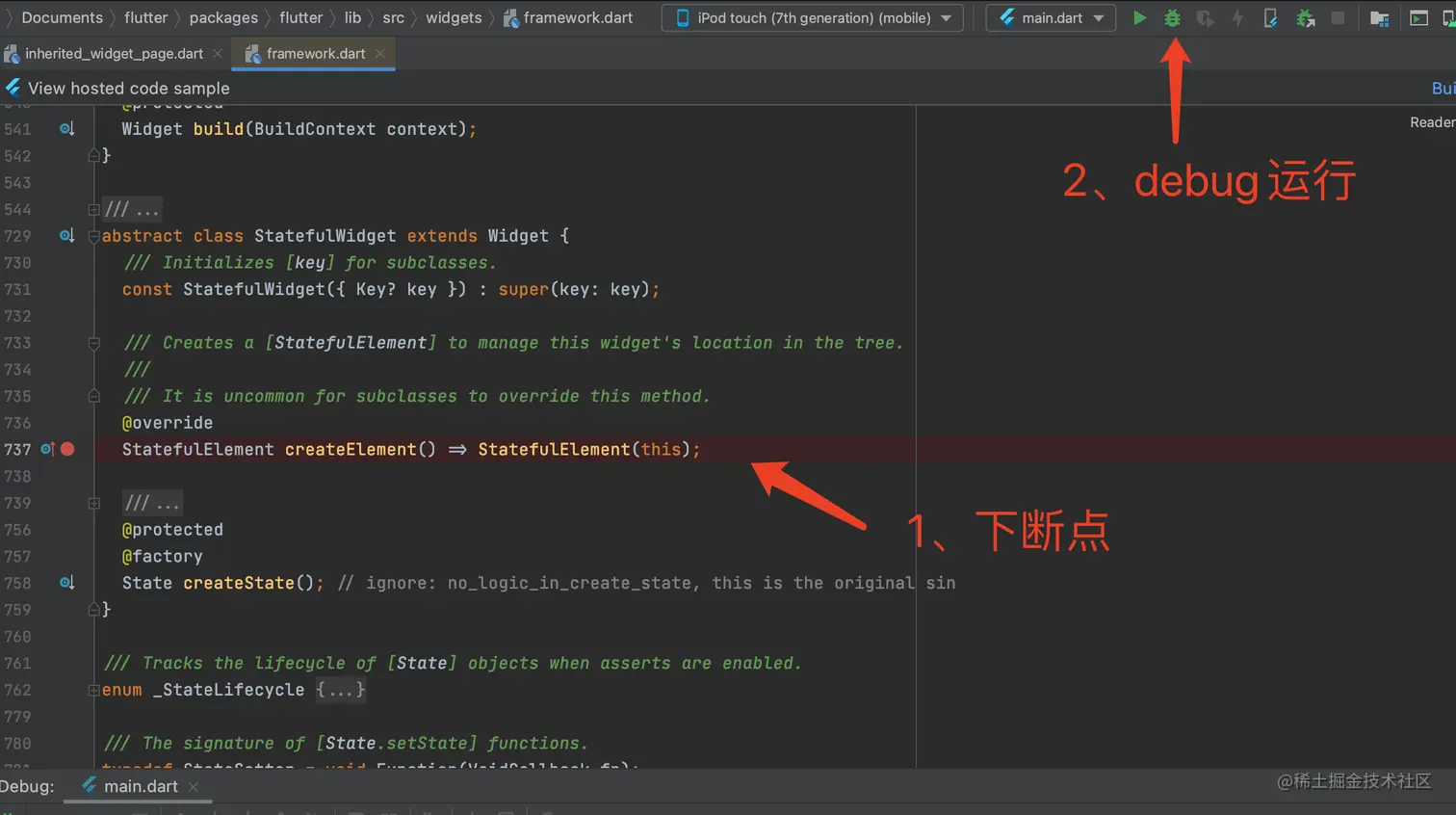Open the iPod touch device selector dropdown
Image resolution: width=1456 pixels, height=815 pixels.
coord(812,17)
